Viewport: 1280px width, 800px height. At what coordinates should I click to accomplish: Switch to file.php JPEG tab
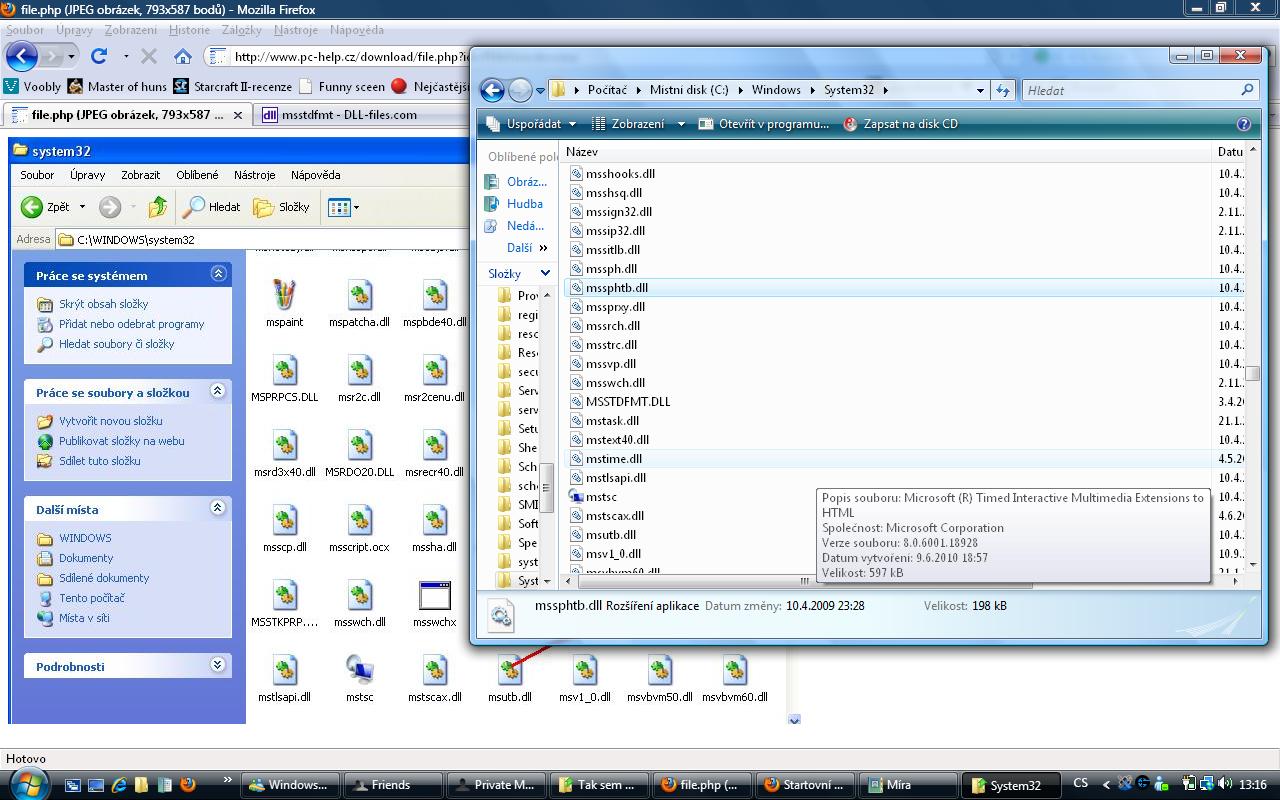[x=126, y=115]
